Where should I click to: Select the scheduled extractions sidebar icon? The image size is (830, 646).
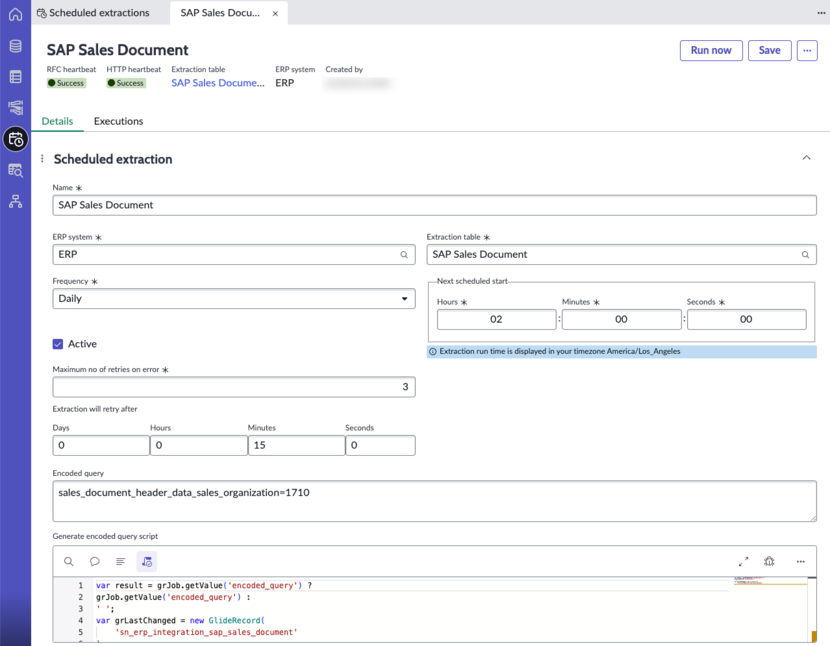click(x=15, y=139)
